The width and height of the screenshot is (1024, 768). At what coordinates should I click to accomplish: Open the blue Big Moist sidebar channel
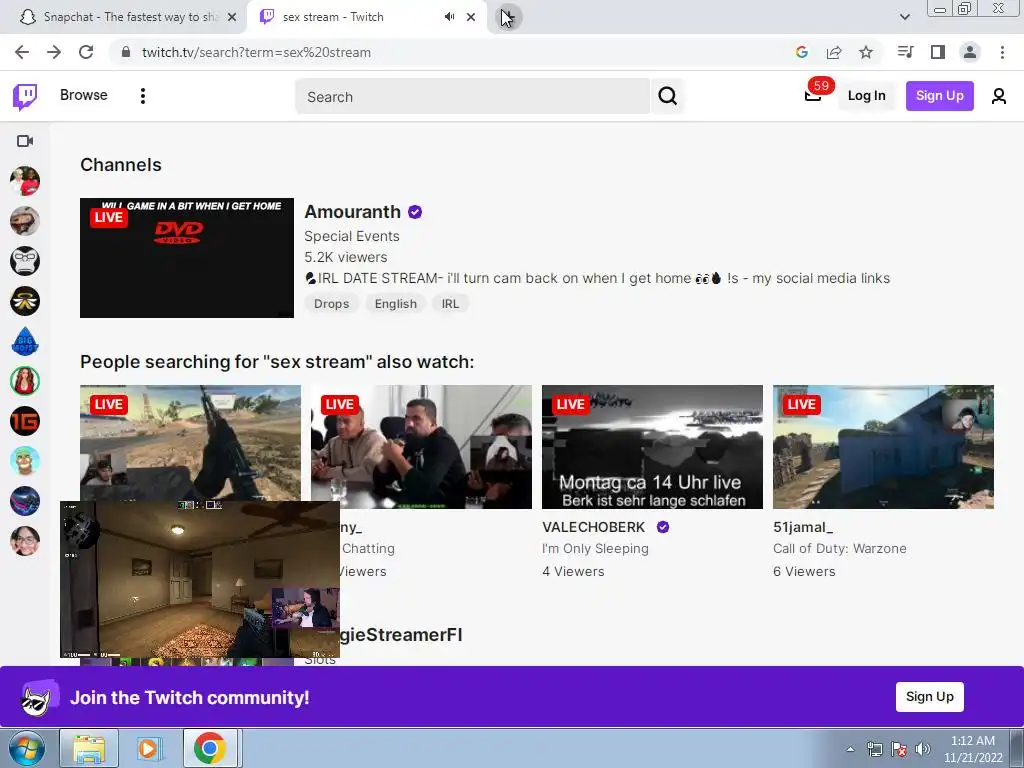[25, 341]
